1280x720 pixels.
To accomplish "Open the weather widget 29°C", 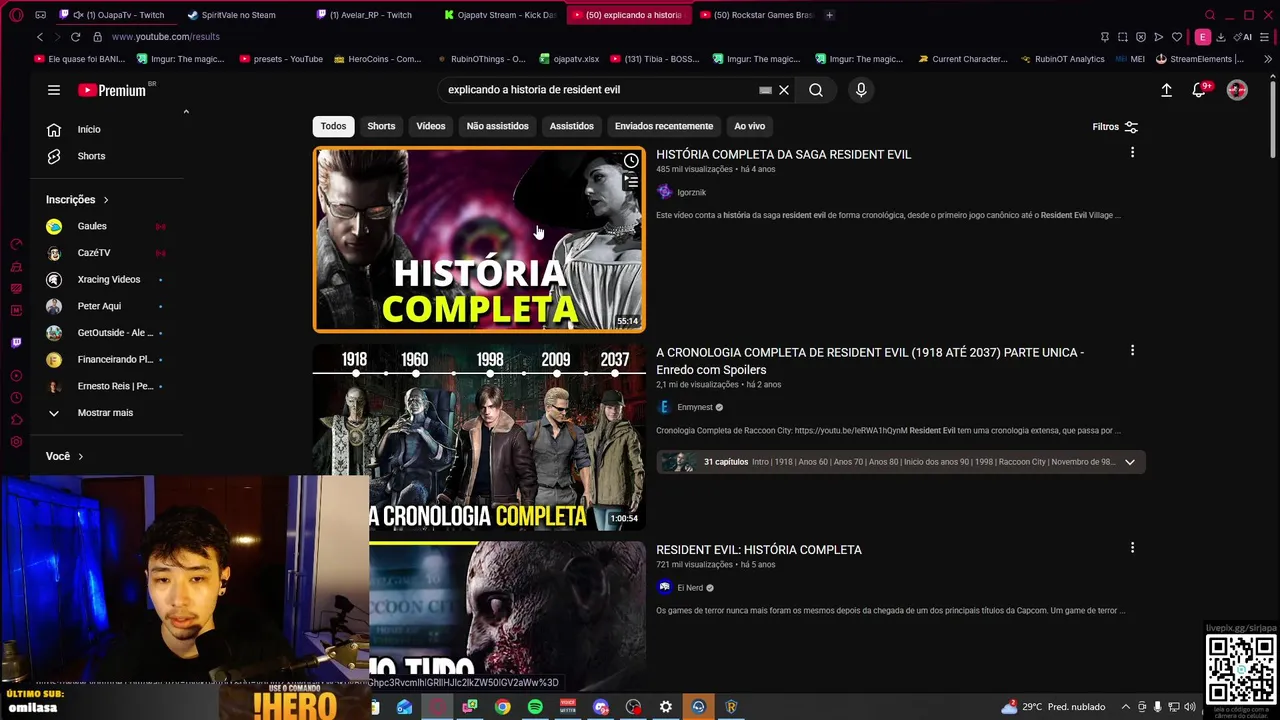I will point(1053,707).
